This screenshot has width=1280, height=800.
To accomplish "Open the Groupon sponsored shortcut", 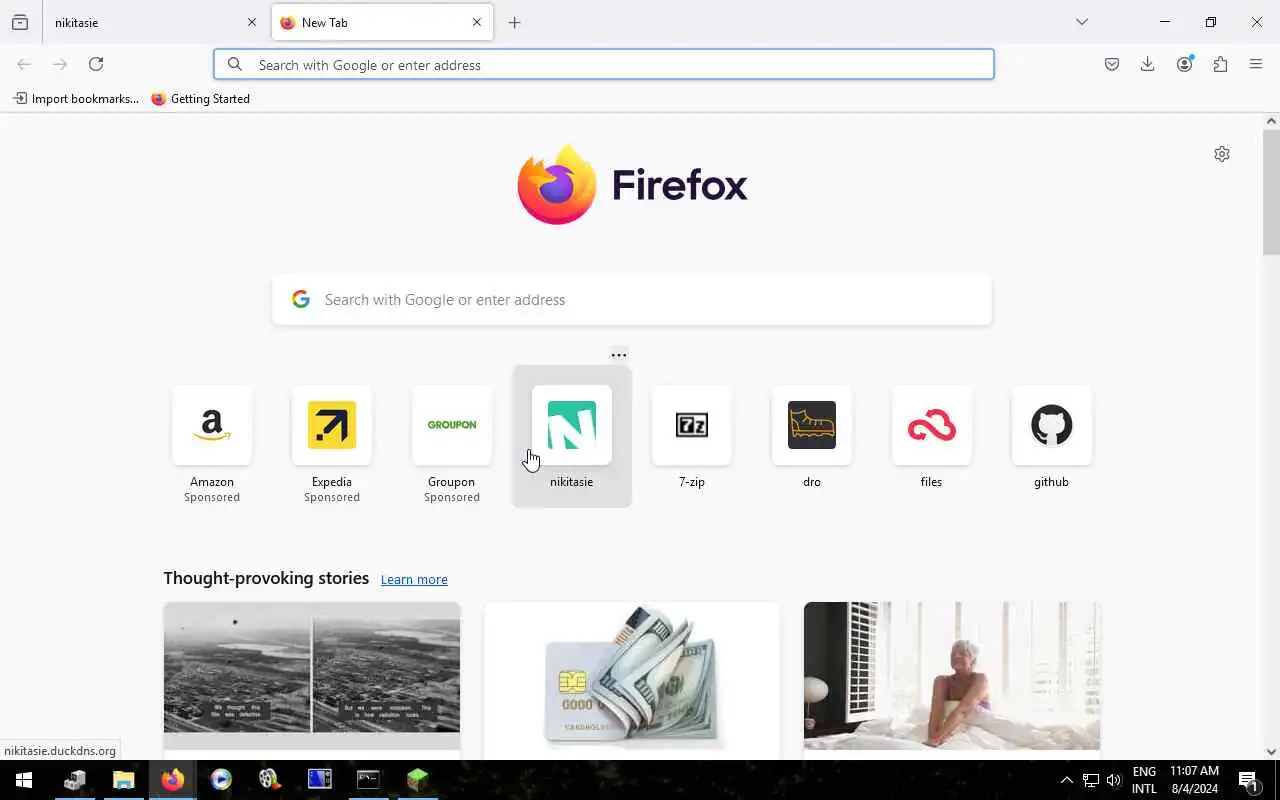I will click(x=452, y=436).
